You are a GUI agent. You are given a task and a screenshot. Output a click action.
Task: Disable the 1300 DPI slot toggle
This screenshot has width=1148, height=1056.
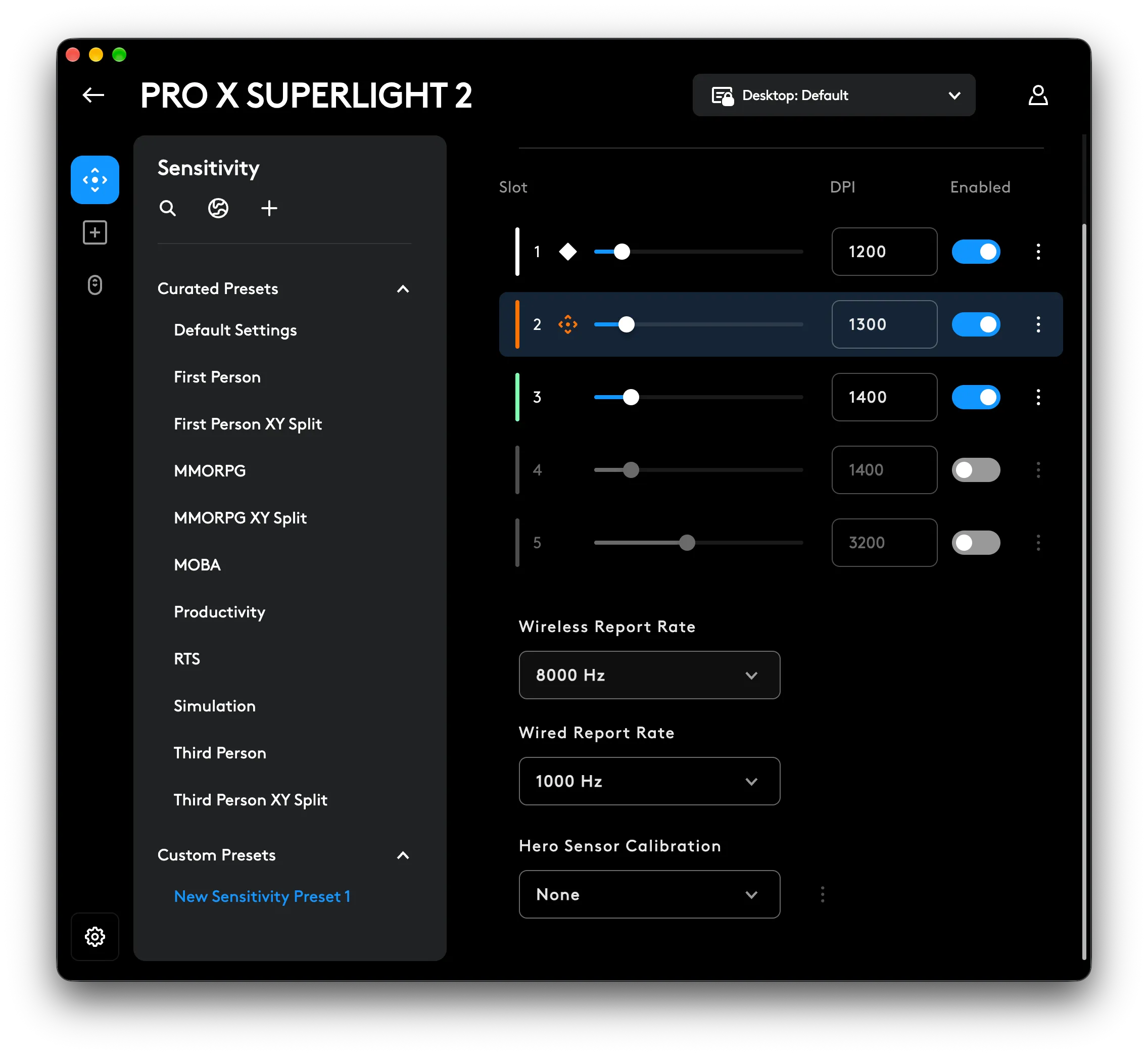[975, 324]
